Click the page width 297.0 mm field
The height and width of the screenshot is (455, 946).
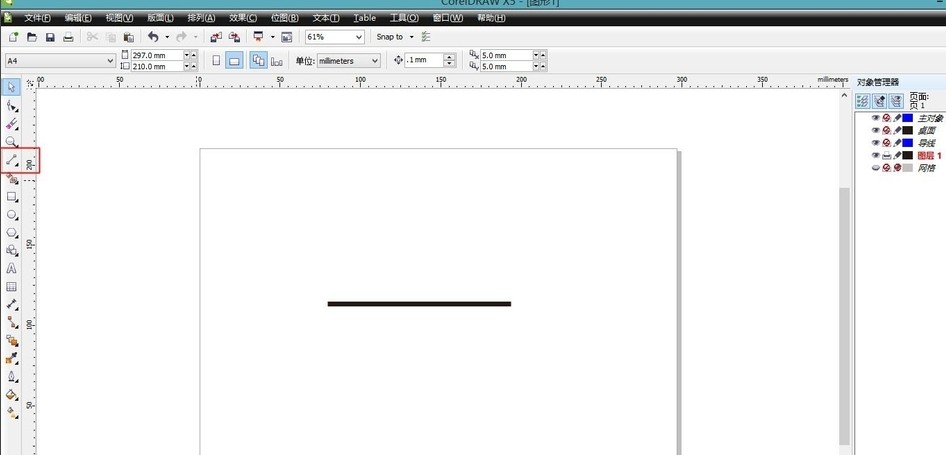pyautogui.click(x=156, y=55)
